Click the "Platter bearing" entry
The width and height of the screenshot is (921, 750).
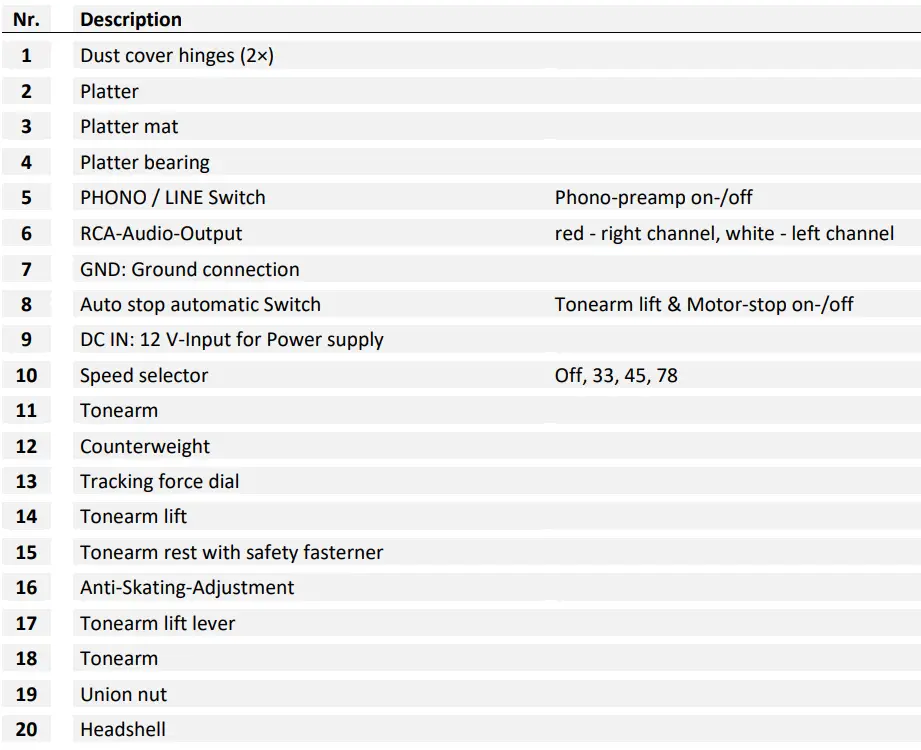click(x=145, y=162)
